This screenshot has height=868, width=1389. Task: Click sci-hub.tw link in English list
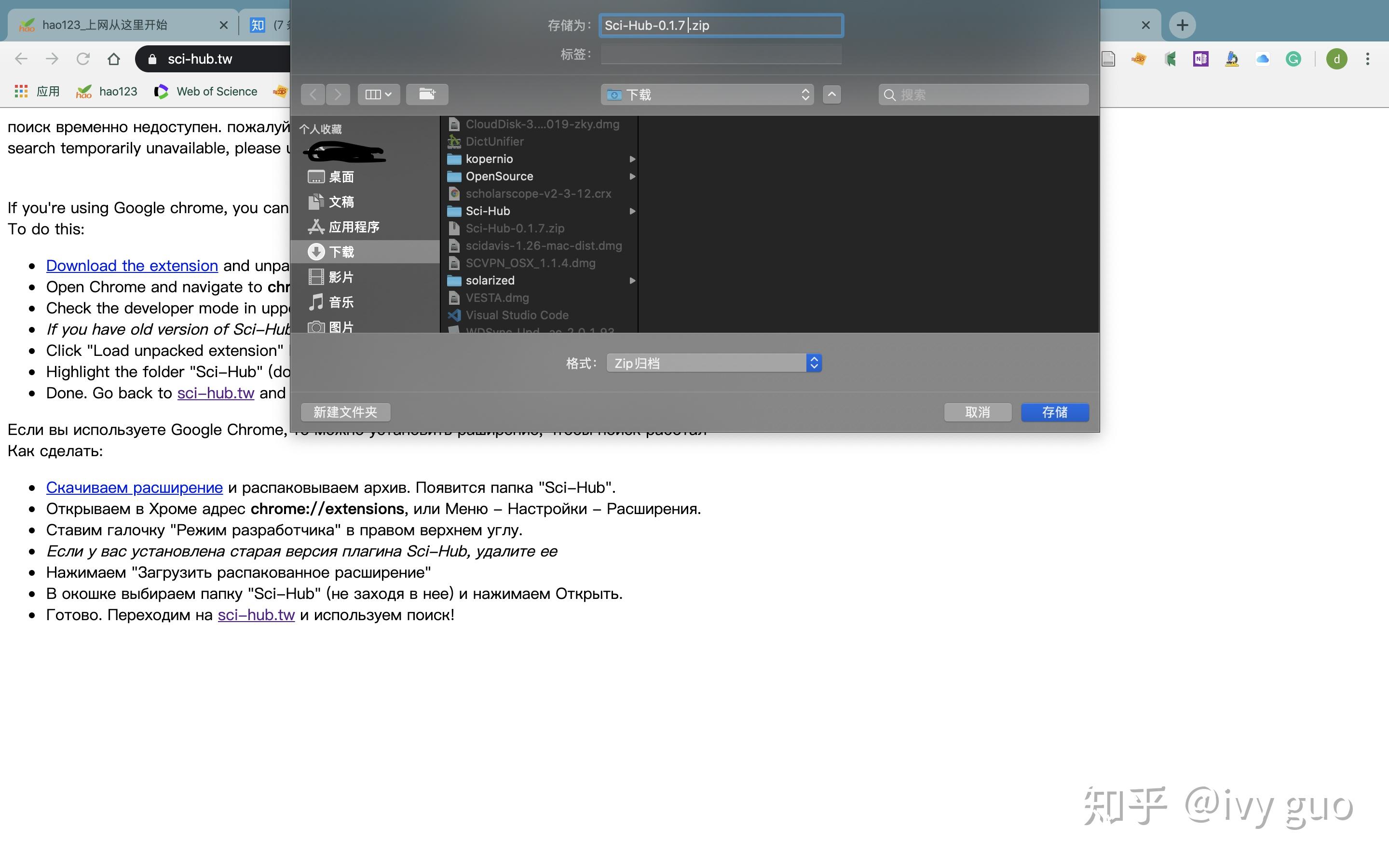coord(215,393)
